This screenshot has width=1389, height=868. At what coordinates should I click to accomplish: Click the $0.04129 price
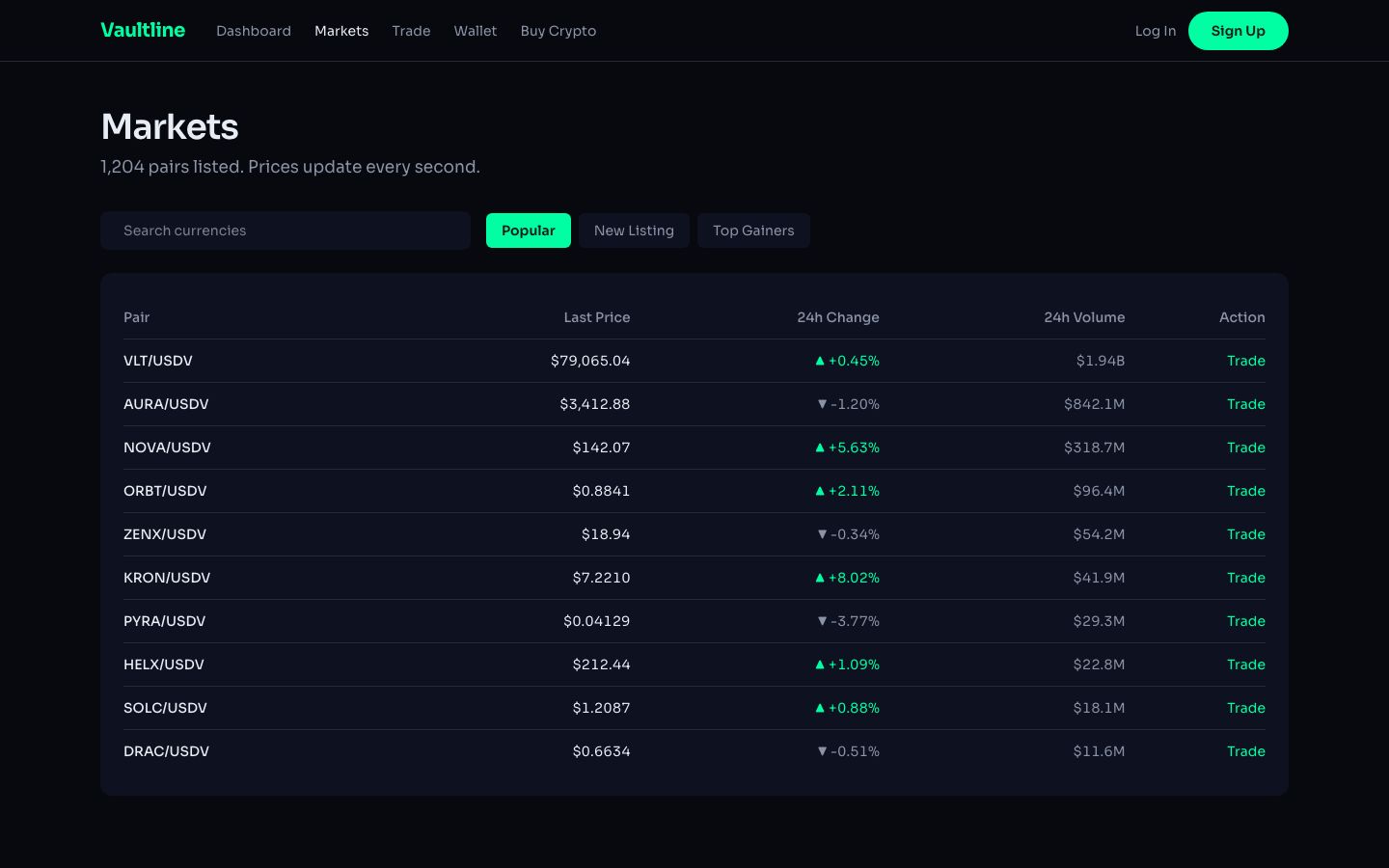click(x=597, y=621)
